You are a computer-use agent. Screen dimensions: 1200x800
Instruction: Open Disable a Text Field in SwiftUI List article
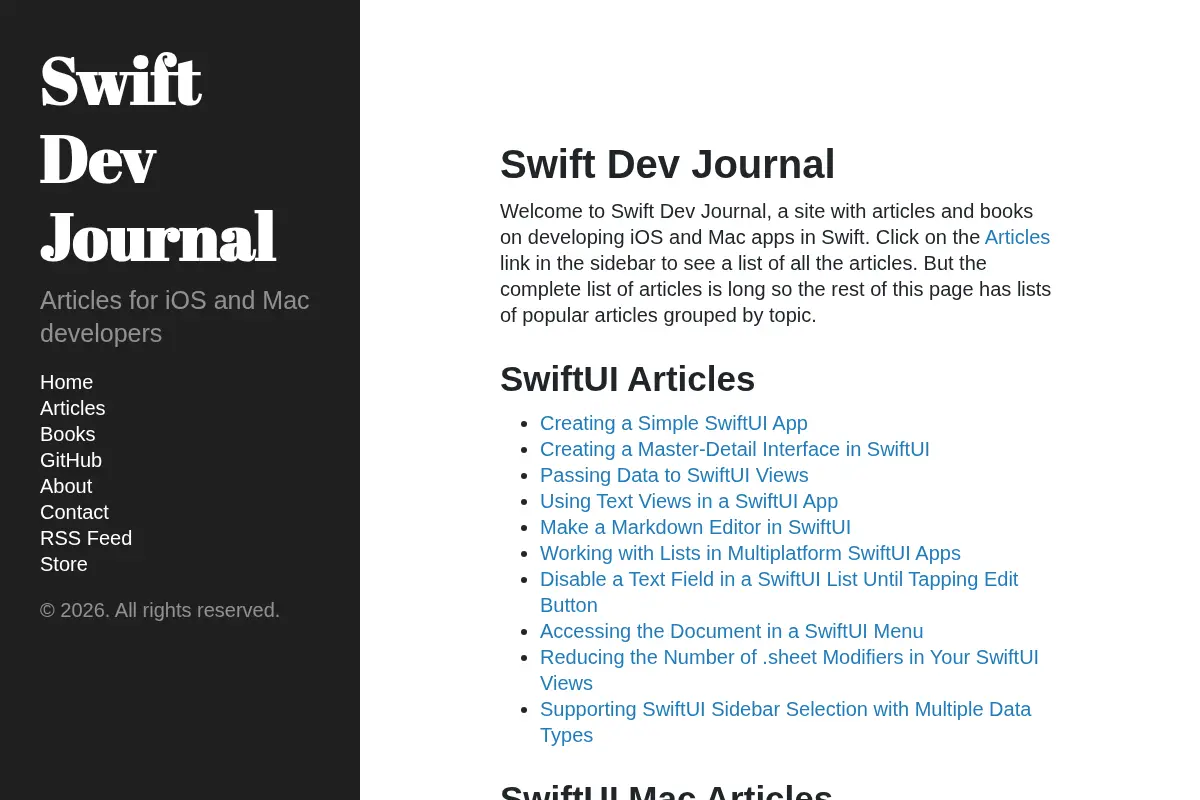click(x=779, y=592)
